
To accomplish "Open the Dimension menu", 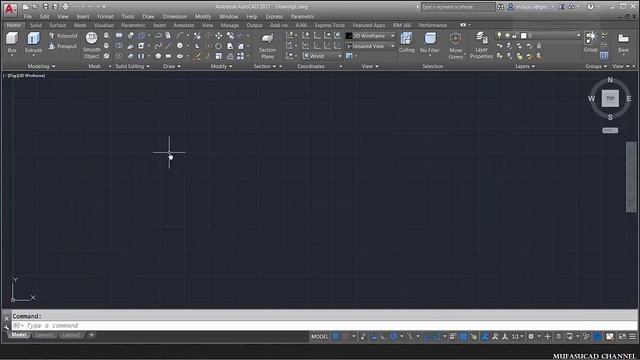I will click(x=175, y=17).
